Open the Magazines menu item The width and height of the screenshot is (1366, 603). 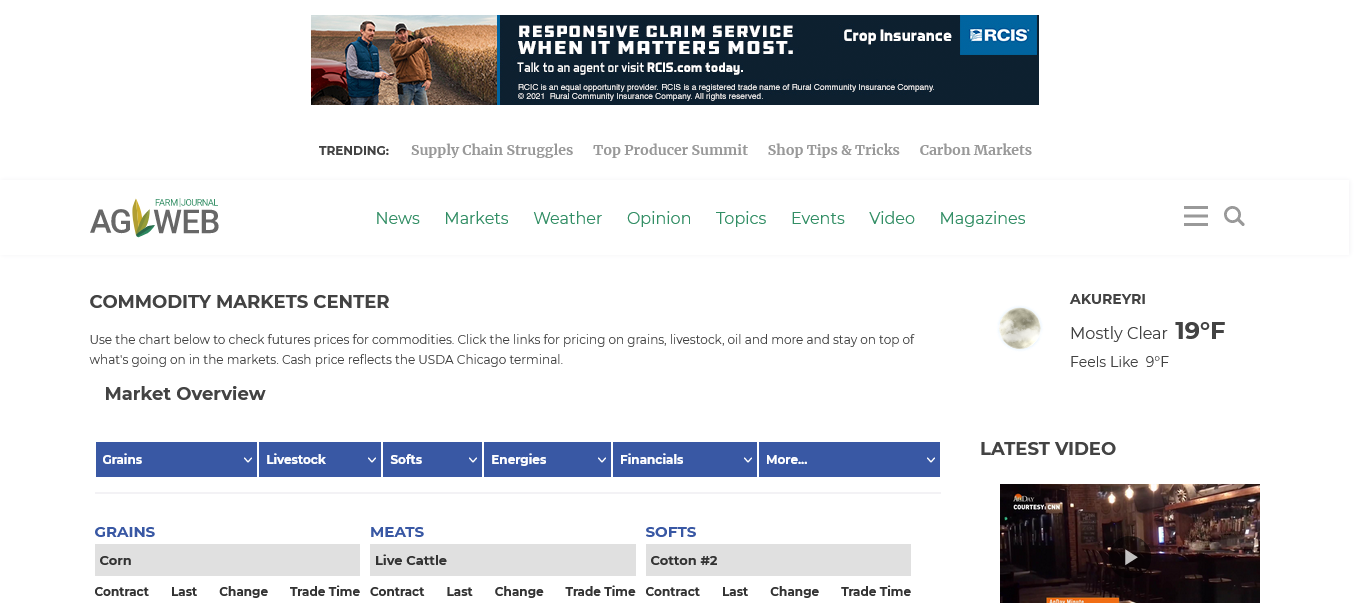tap(982, 218)
